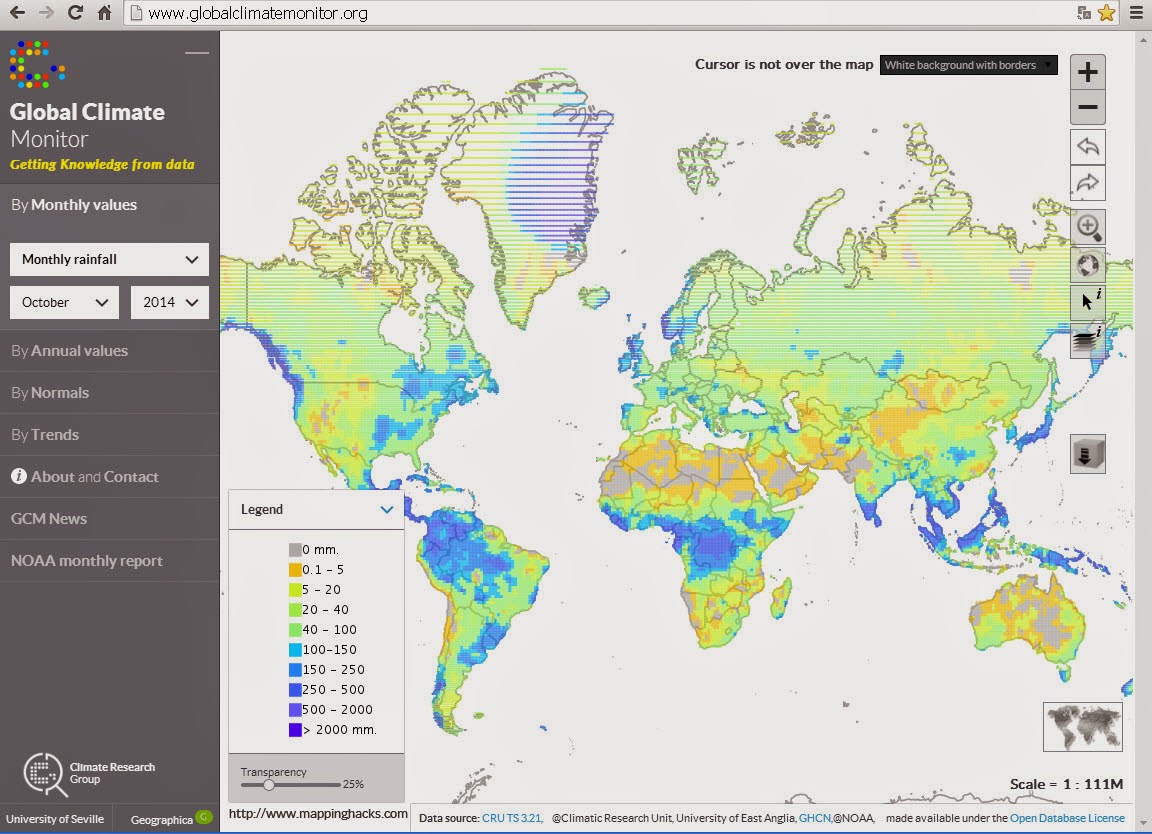Click the download export icon
The height and width of the screenshot is (834, 1152).
pos(1087,453)
